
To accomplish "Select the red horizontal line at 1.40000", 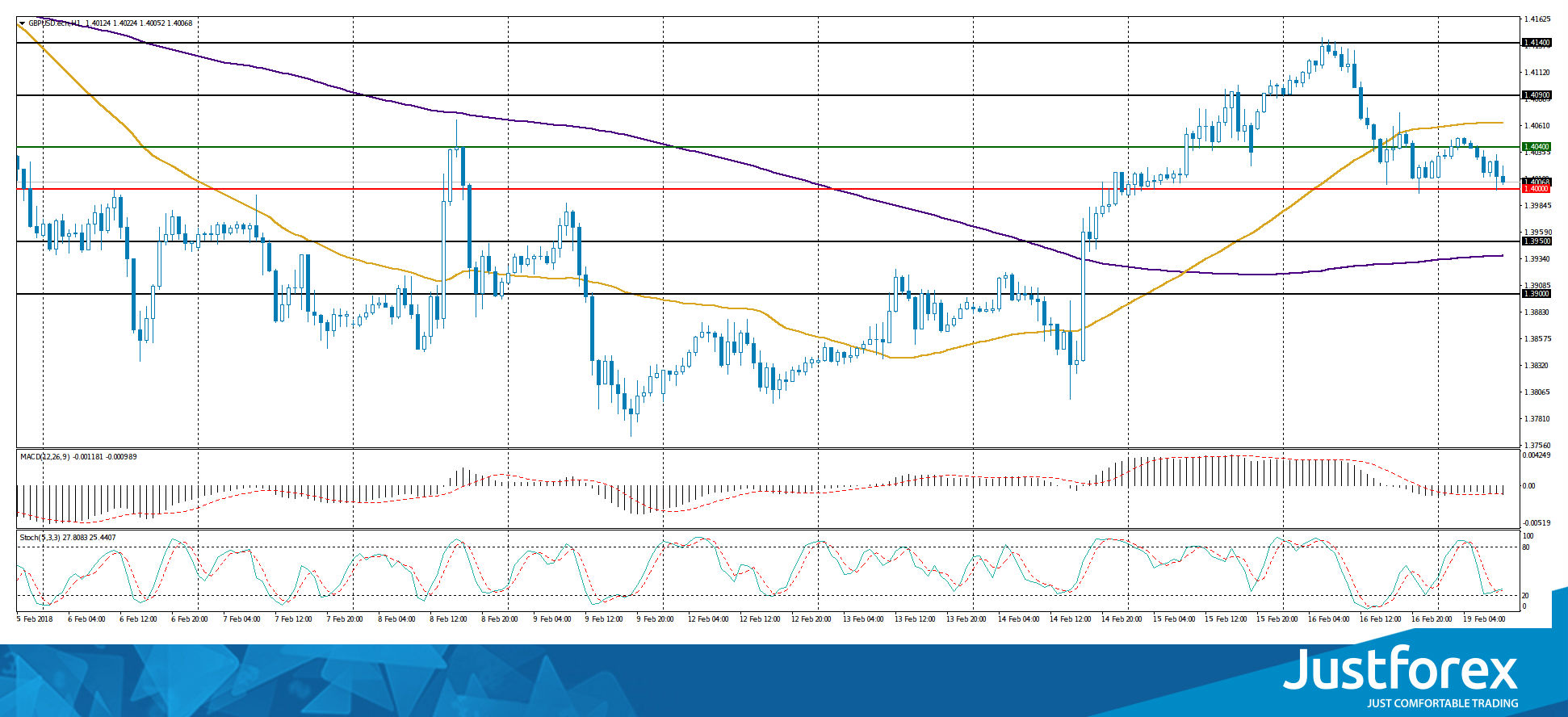I will pos(767,189).
